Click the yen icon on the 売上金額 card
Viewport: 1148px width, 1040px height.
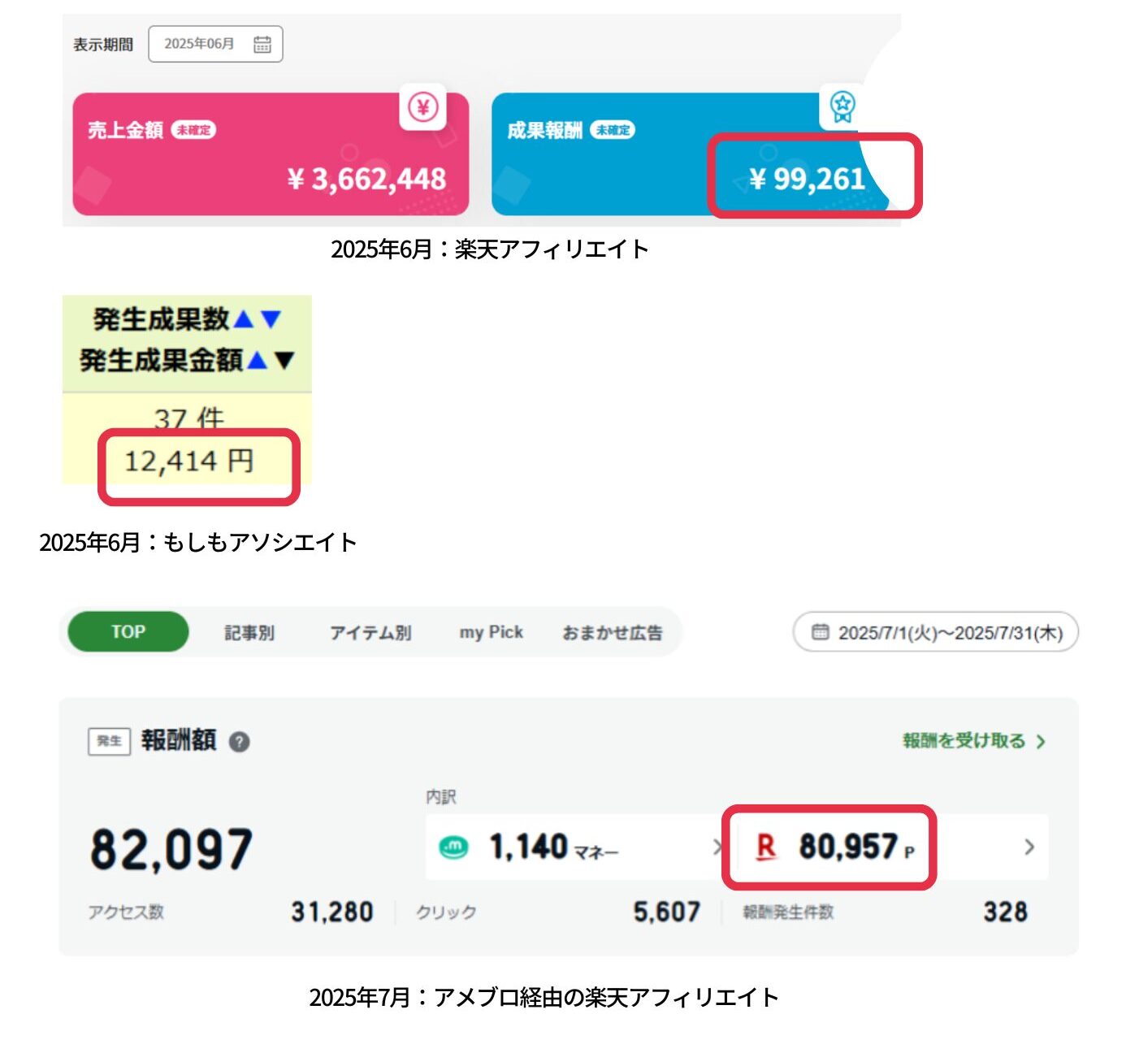[x=422, y=106]
